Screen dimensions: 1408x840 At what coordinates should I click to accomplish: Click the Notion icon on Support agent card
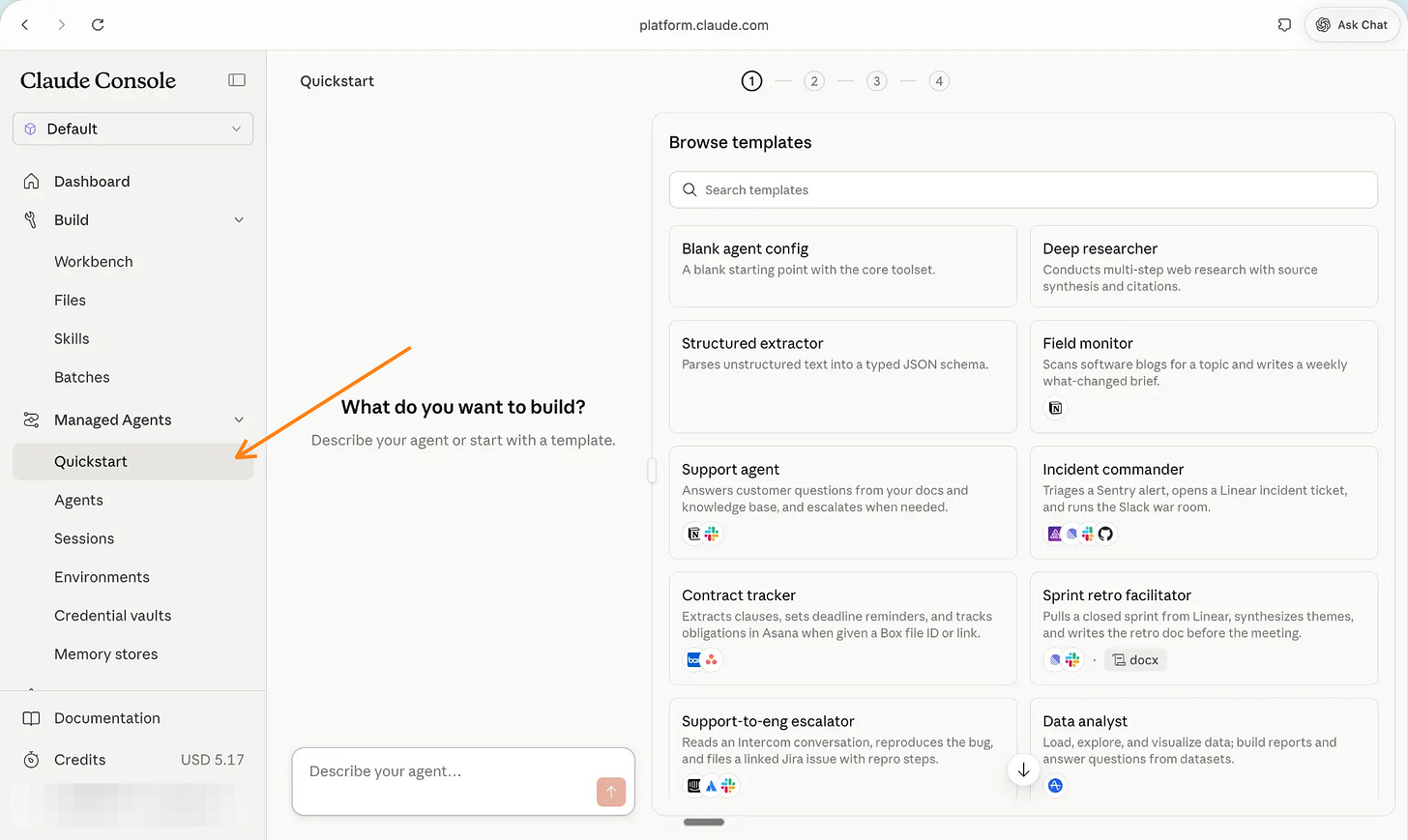(693, 534)
